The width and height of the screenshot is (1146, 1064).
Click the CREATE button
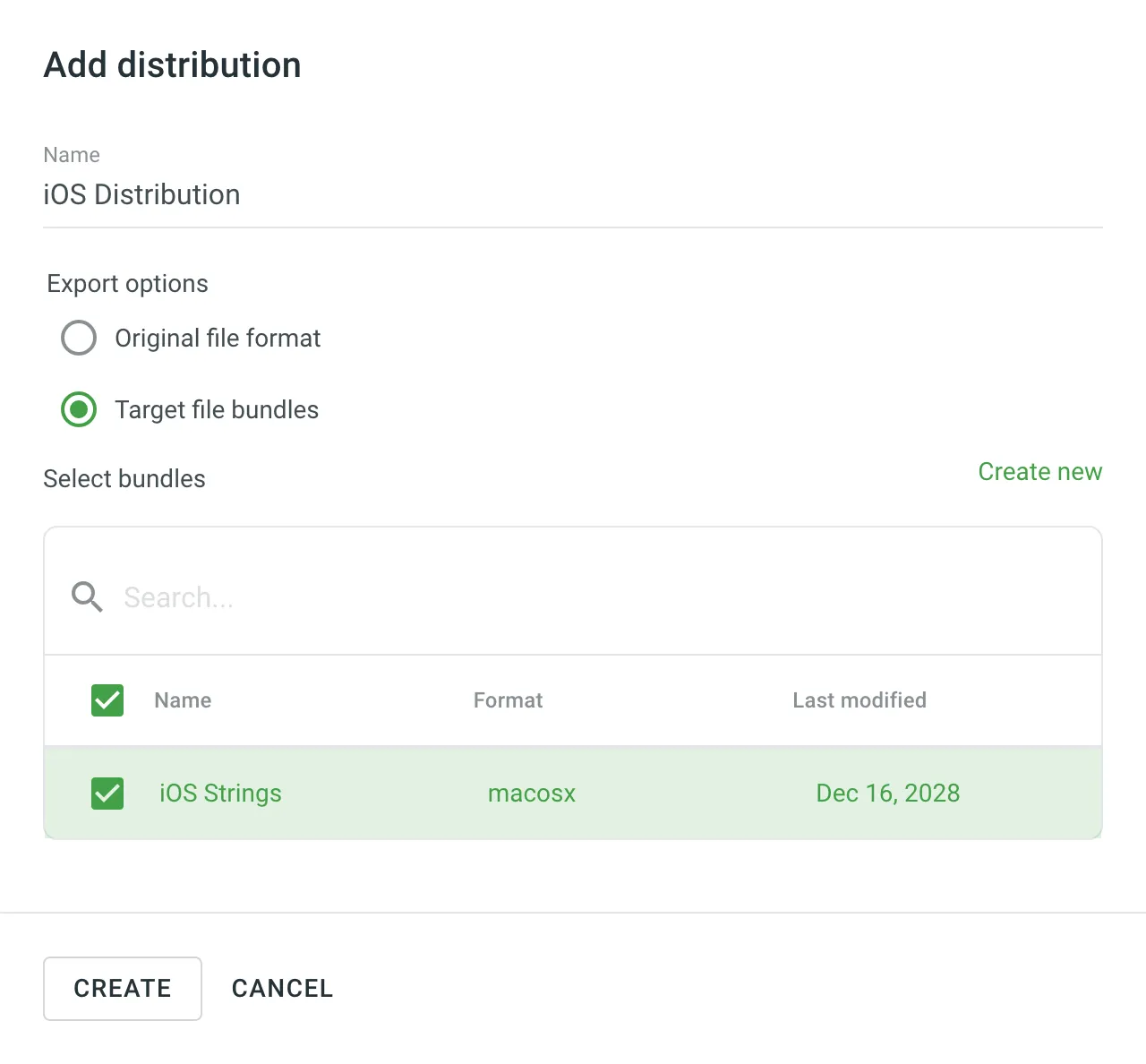point(122,988)
